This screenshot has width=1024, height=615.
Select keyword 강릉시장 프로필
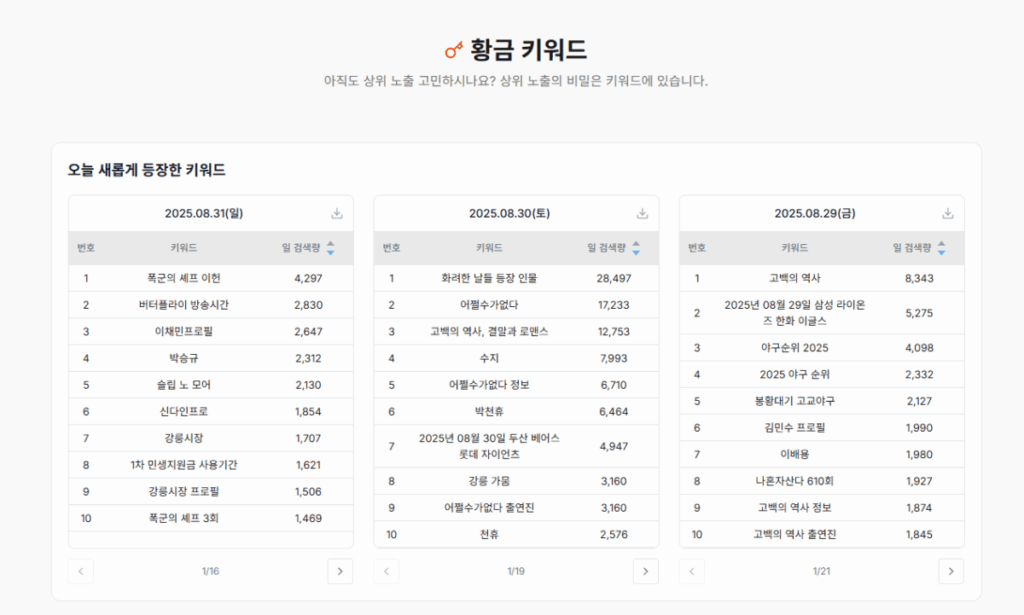pyautogui.click(x=184, y=492)
